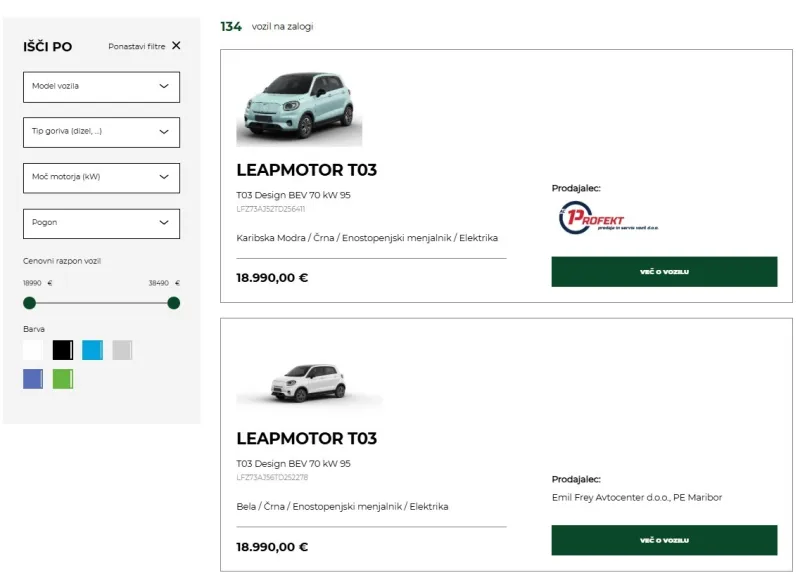Open the 'Model vozila' dropdown

102,87
